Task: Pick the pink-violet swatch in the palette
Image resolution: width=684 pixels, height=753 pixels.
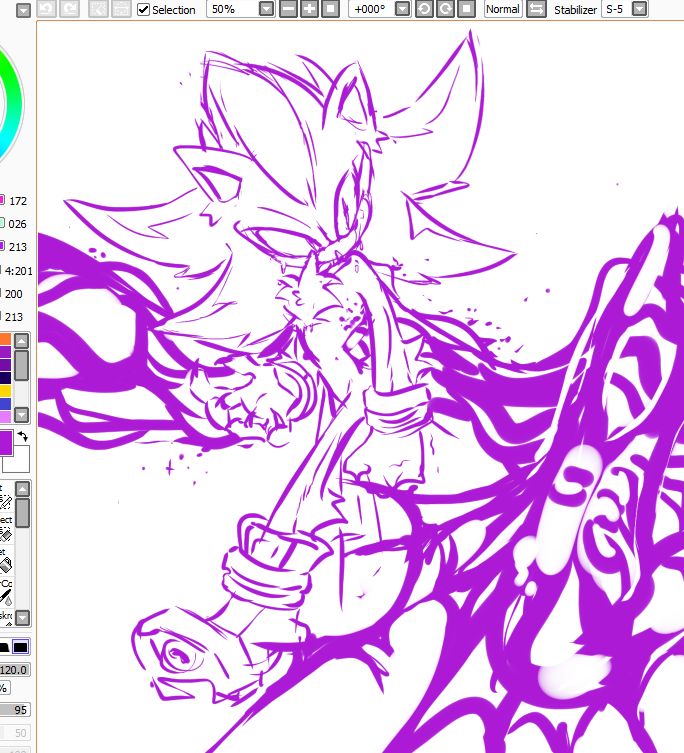Action: pyautogui.click(x=5, y=417)
